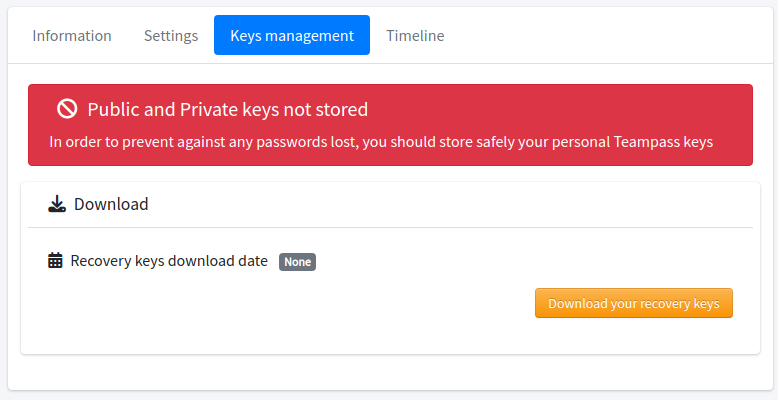This screenshot has width=778, height=400.
Task: Click blank tab bar area right of Timeline
Action: tap(605, 36)
